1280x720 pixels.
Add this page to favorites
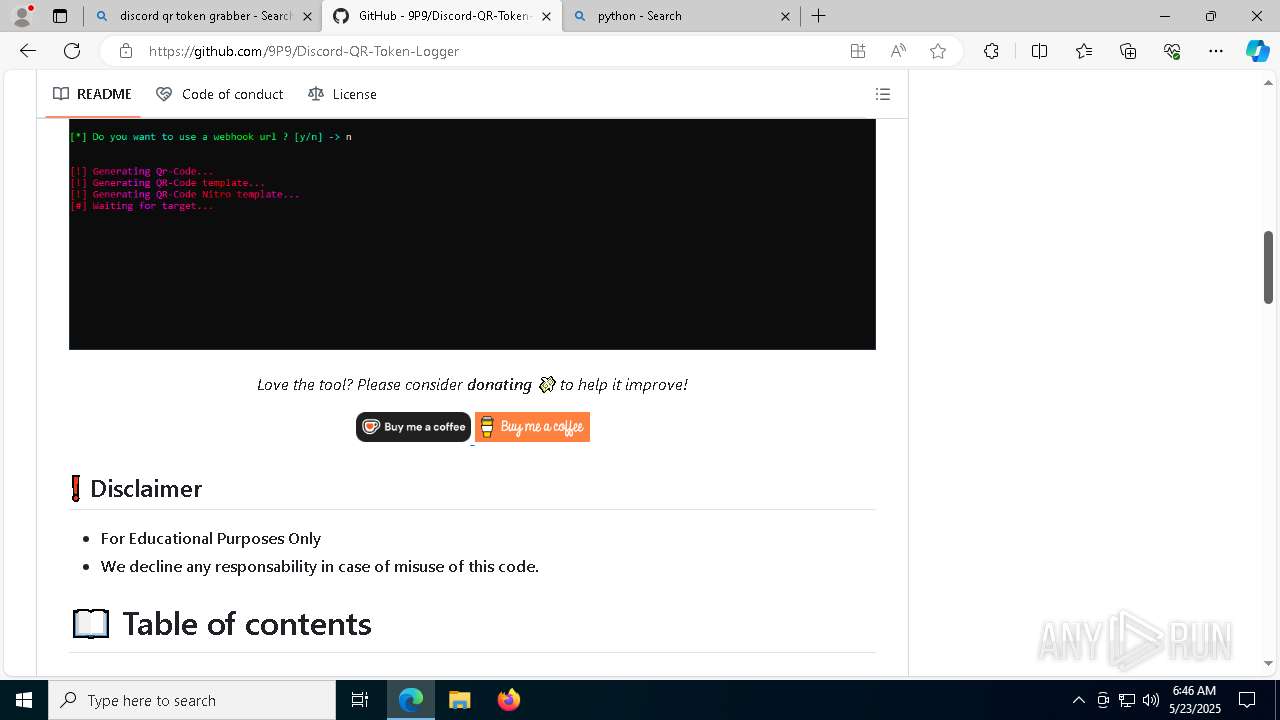click(938, 51)
